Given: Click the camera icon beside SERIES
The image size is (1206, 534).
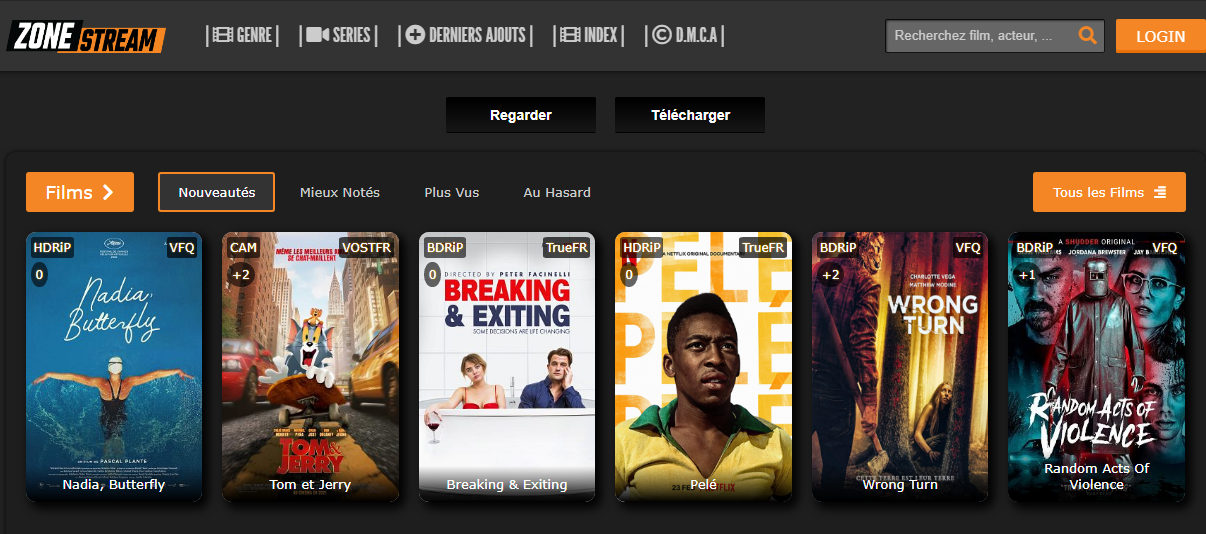Looking at the screenshot, I should [318, 36].
